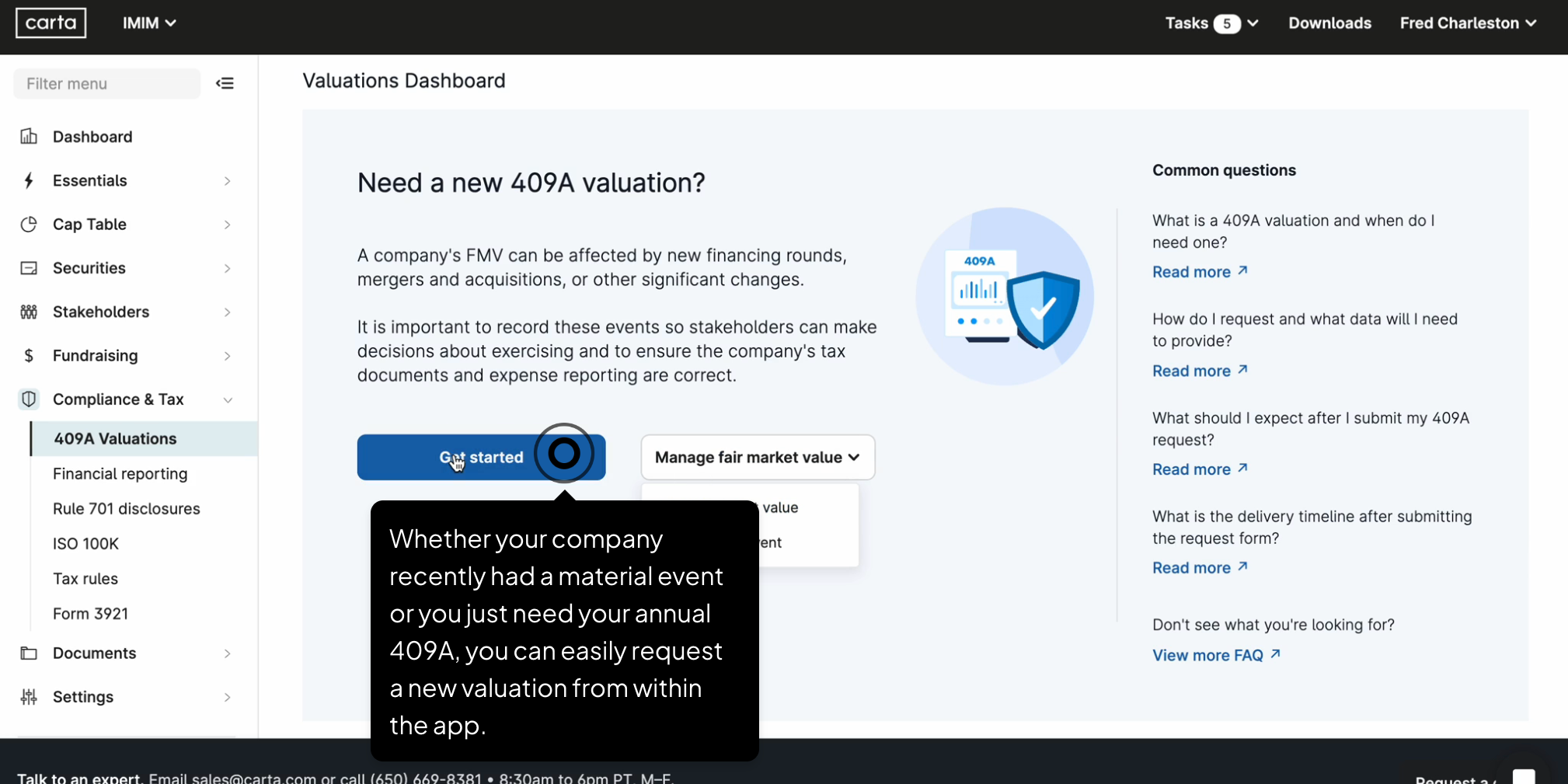Open the IMIM company switcher
The width and height of the screenshot is (1568, 784).
coord(149,23)
